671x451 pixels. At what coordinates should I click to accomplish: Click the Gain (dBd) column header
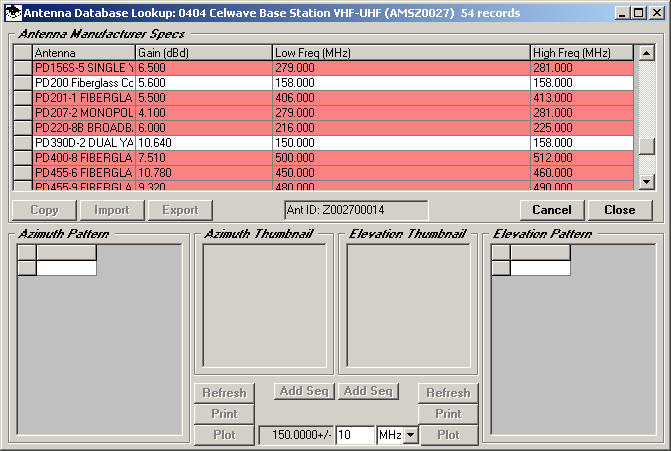[x=204, y=53]
